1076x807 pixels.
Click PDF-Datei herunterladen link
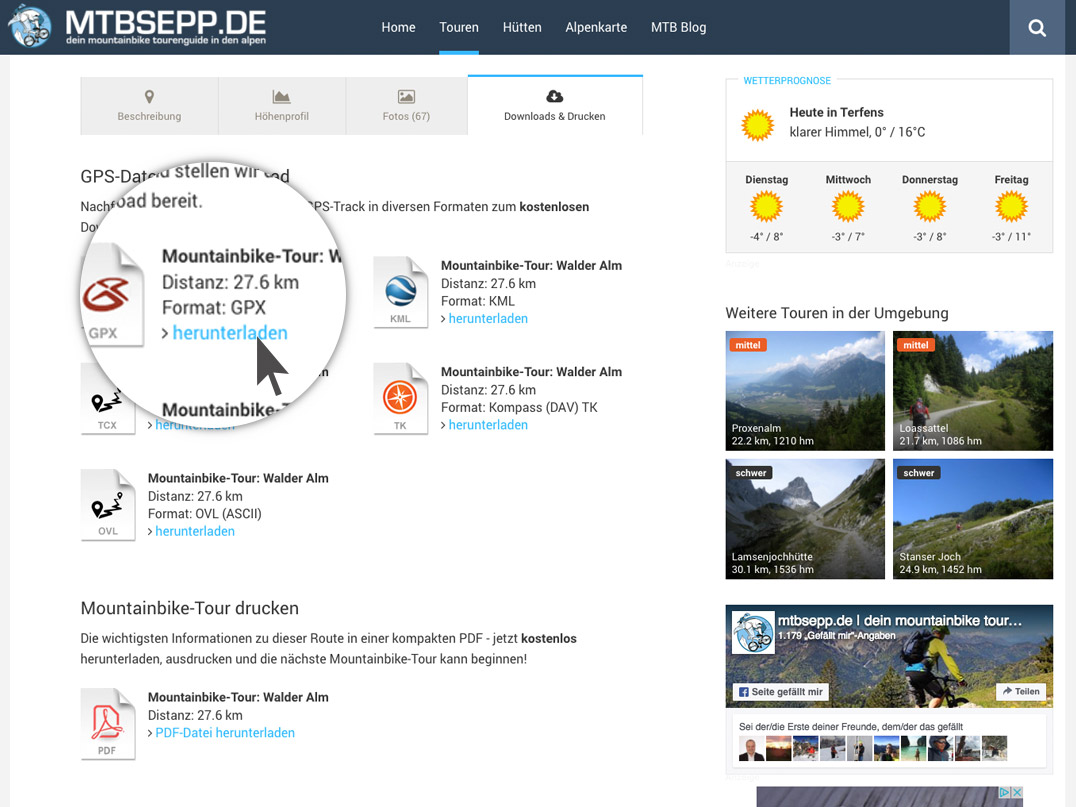coord(224,733)
